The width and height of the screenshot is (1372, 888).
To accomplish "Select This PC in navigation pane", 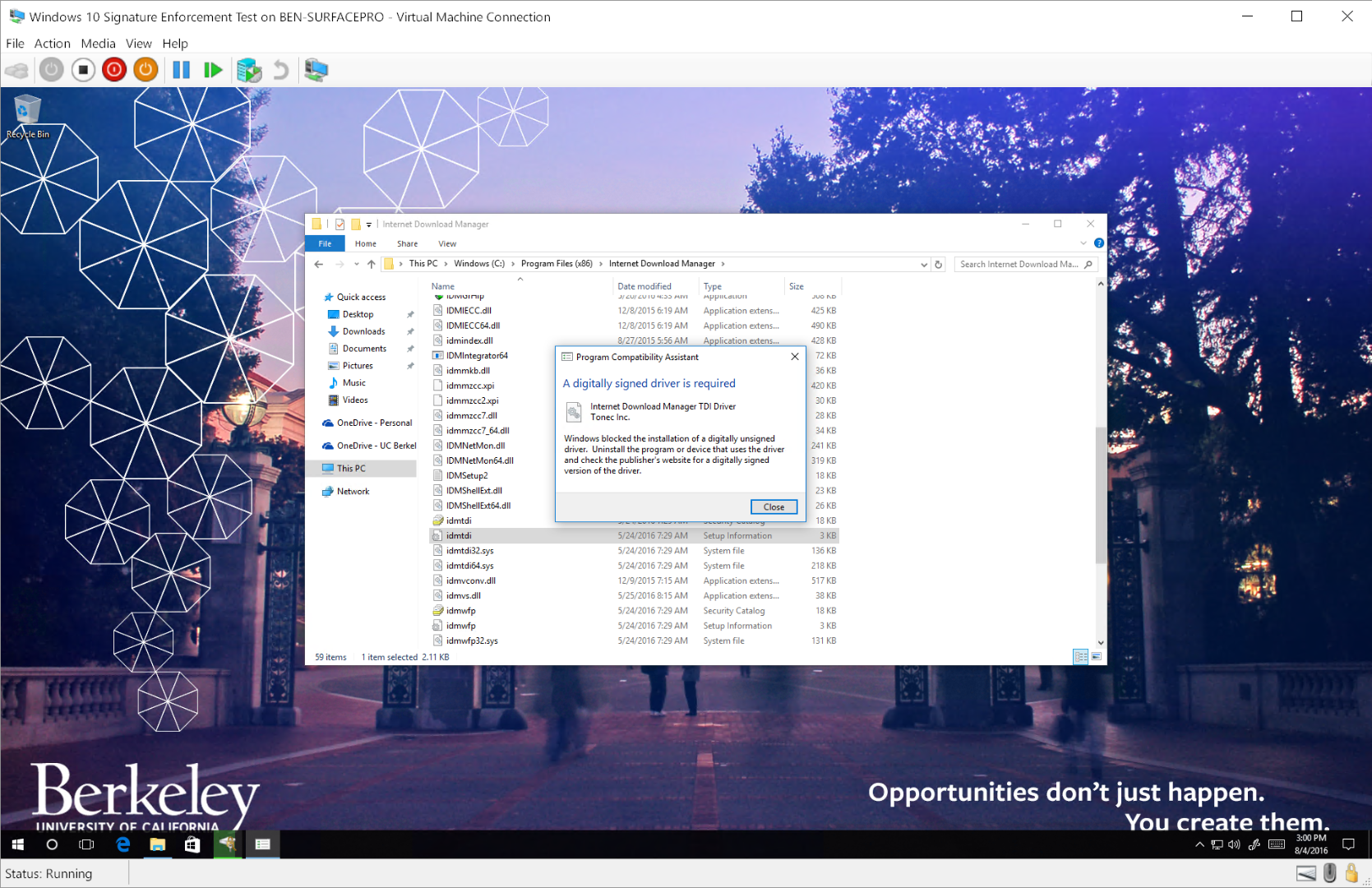I will pos(351,469).
